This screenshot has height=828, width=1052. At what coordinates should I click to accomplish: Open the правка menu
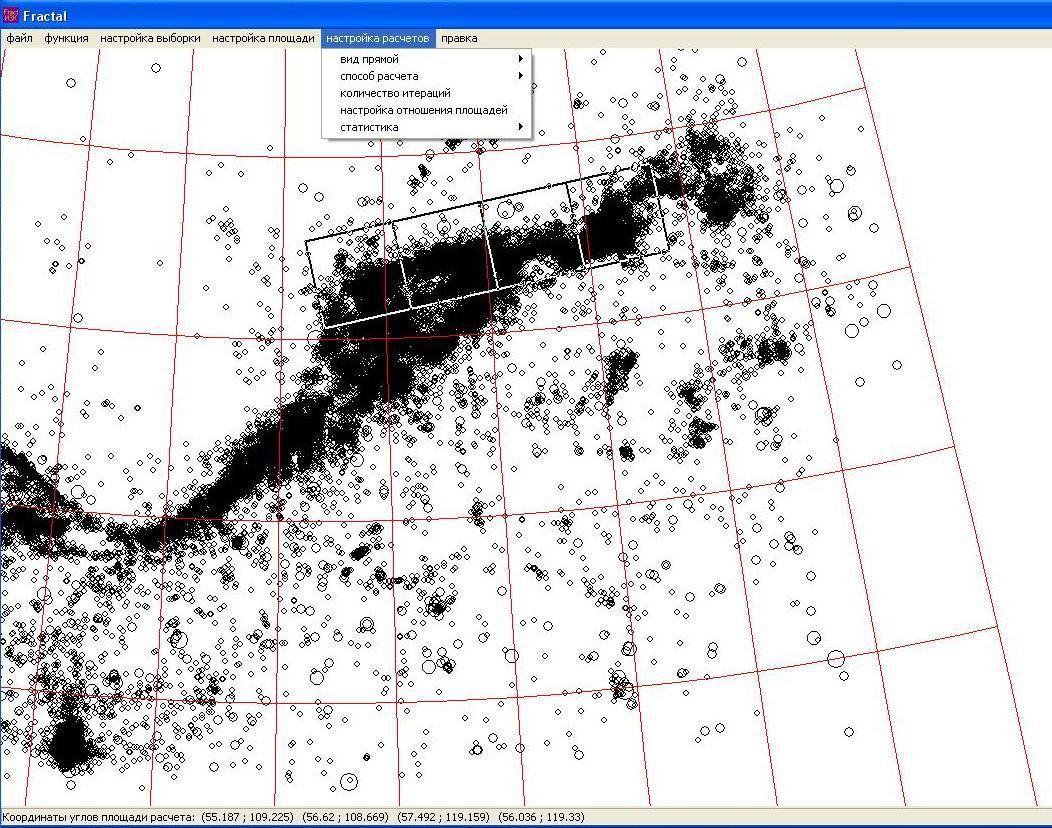[459, 38]
